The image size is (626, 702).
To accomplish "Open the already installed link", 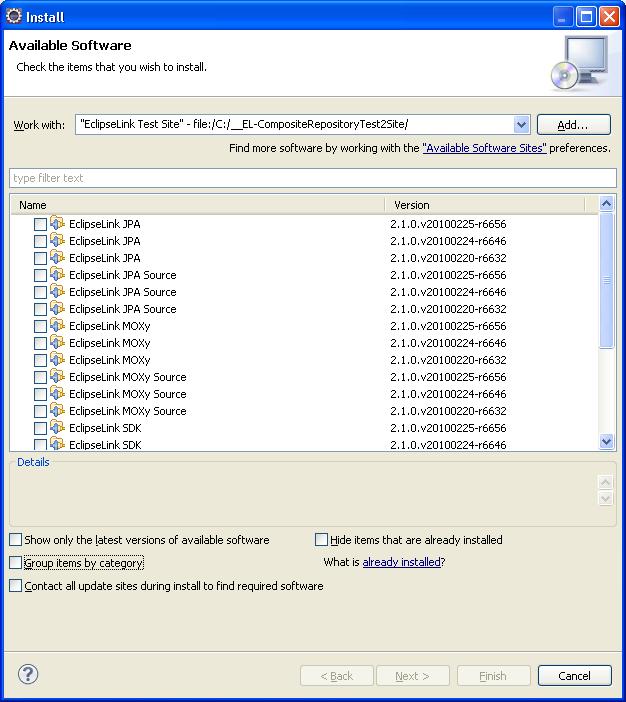I will (x=401, y=562).
